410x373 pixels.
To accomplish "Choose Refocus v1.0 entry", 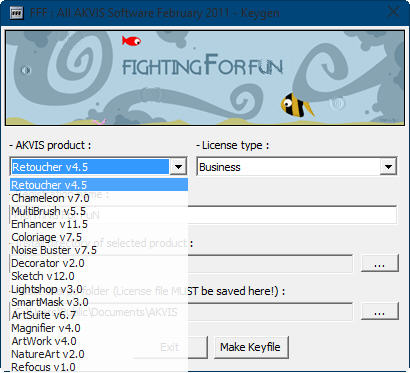I will (x=99, y=366).
